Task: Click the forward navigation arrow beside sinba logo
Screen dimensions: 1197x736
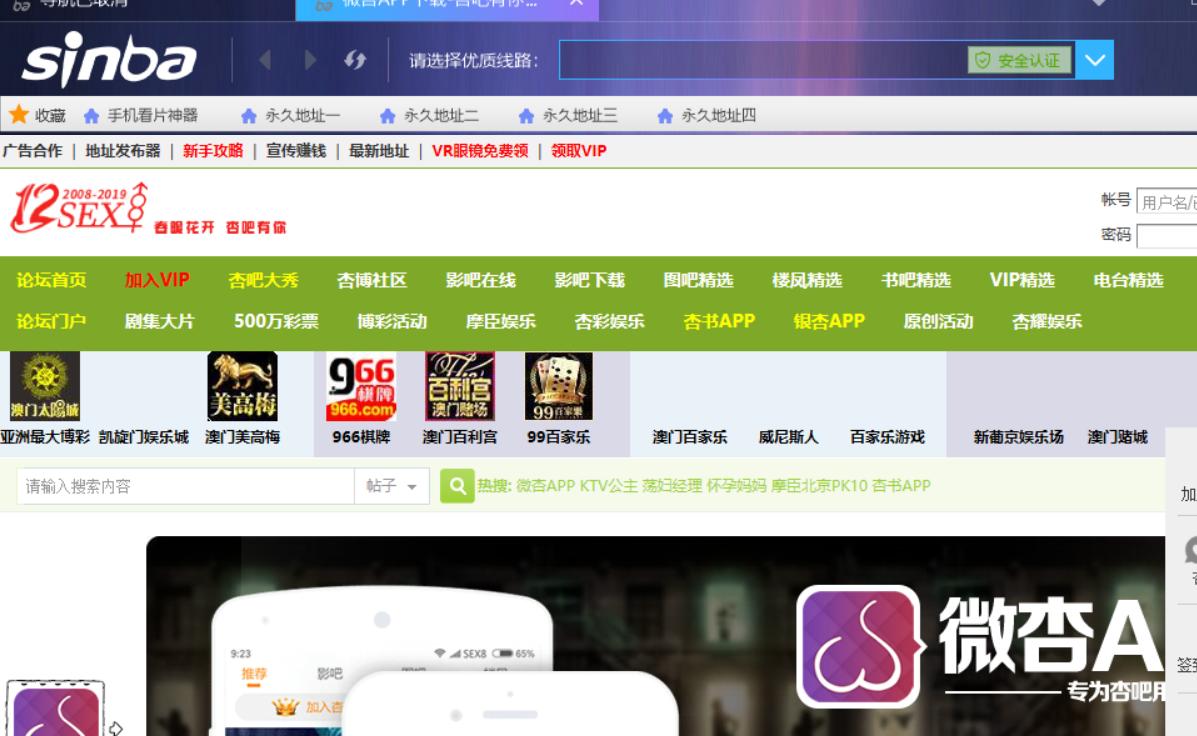Action: (x=310, y=62)
